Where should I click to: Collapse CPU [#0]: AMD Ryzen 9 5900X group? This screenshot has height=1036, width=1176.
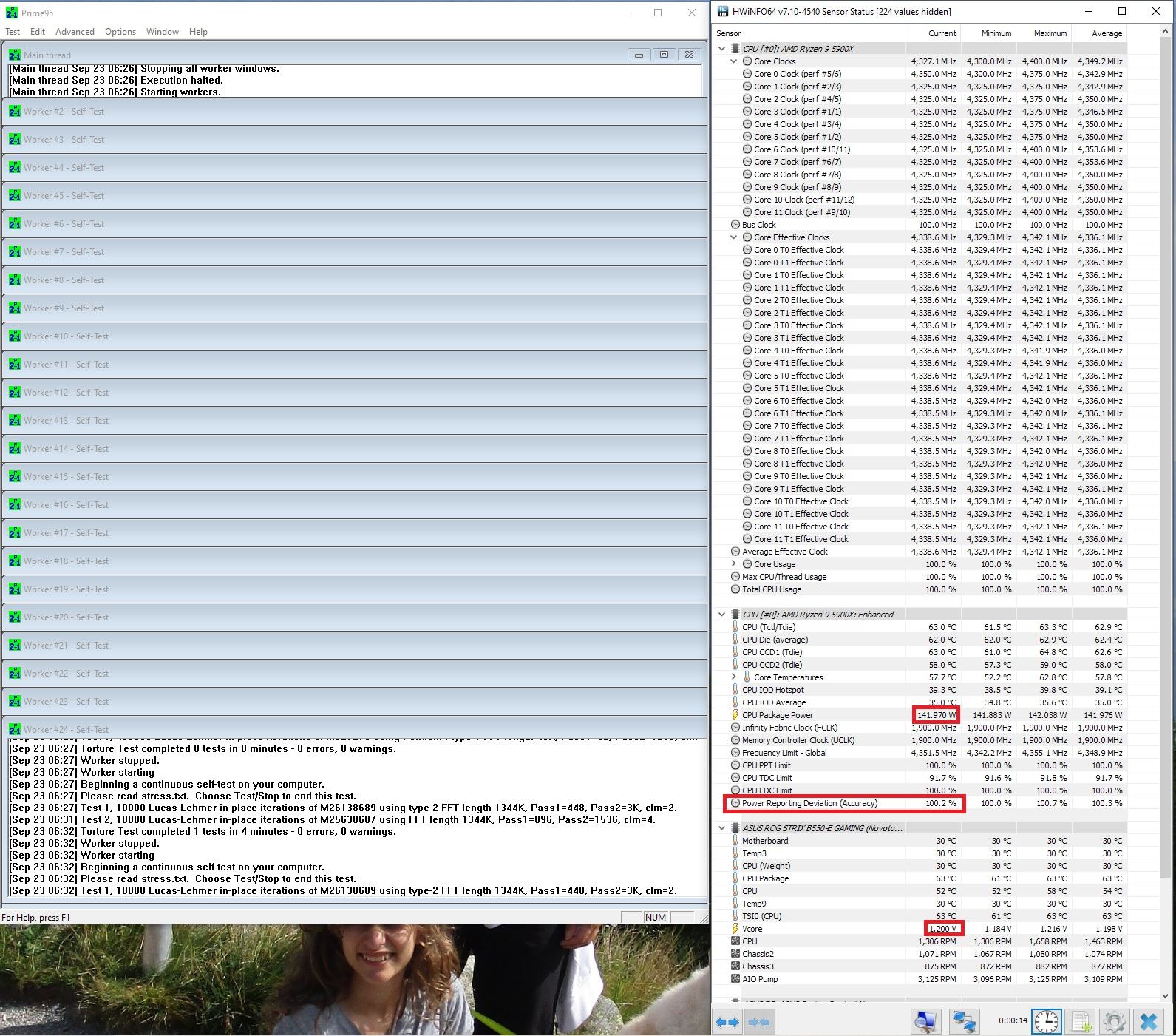[x=721, y=49]
